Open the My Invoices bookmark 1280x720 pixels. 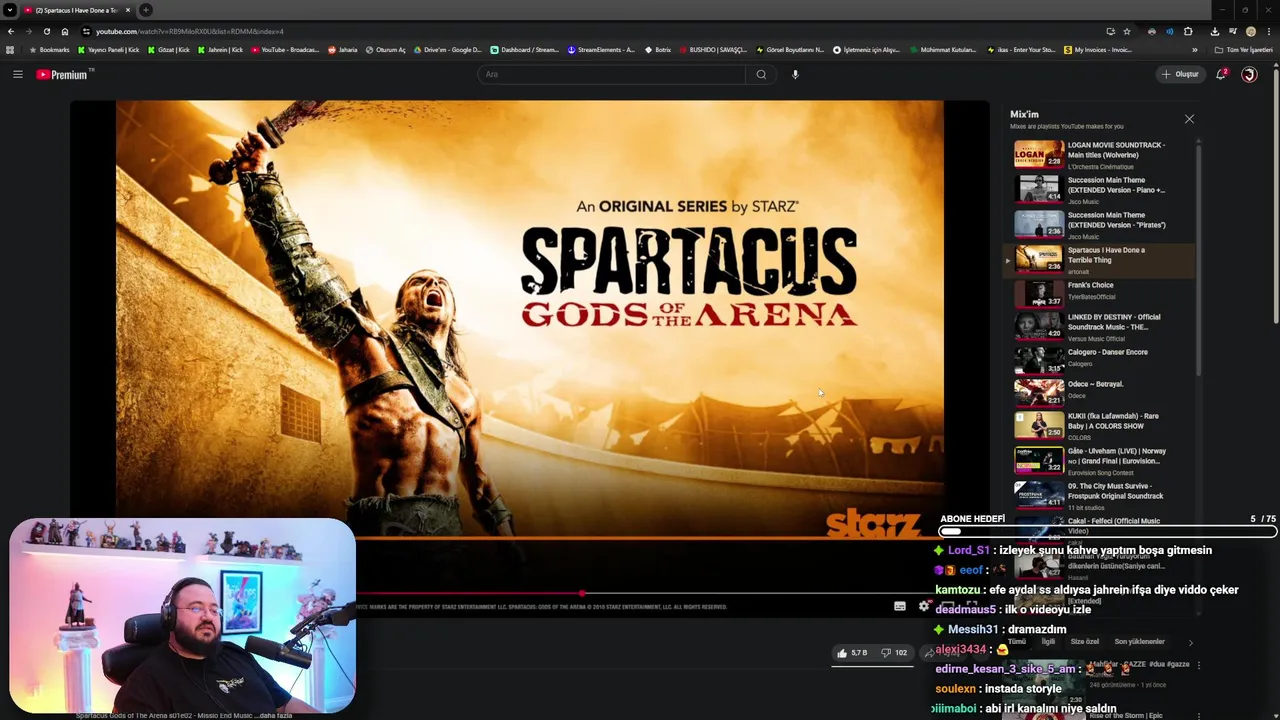pyautogui.click(x=1099, y=49)
